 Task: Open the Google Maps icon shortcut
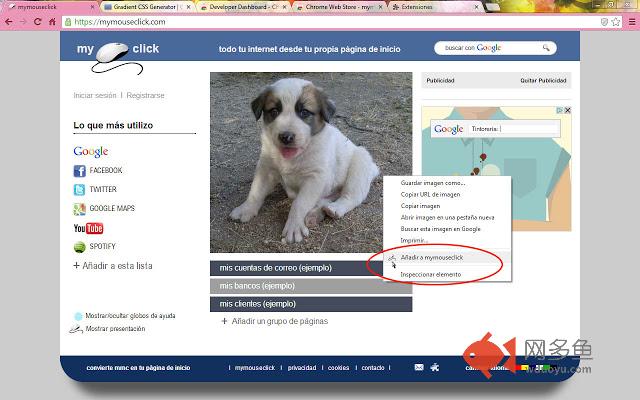coord(79,209)
